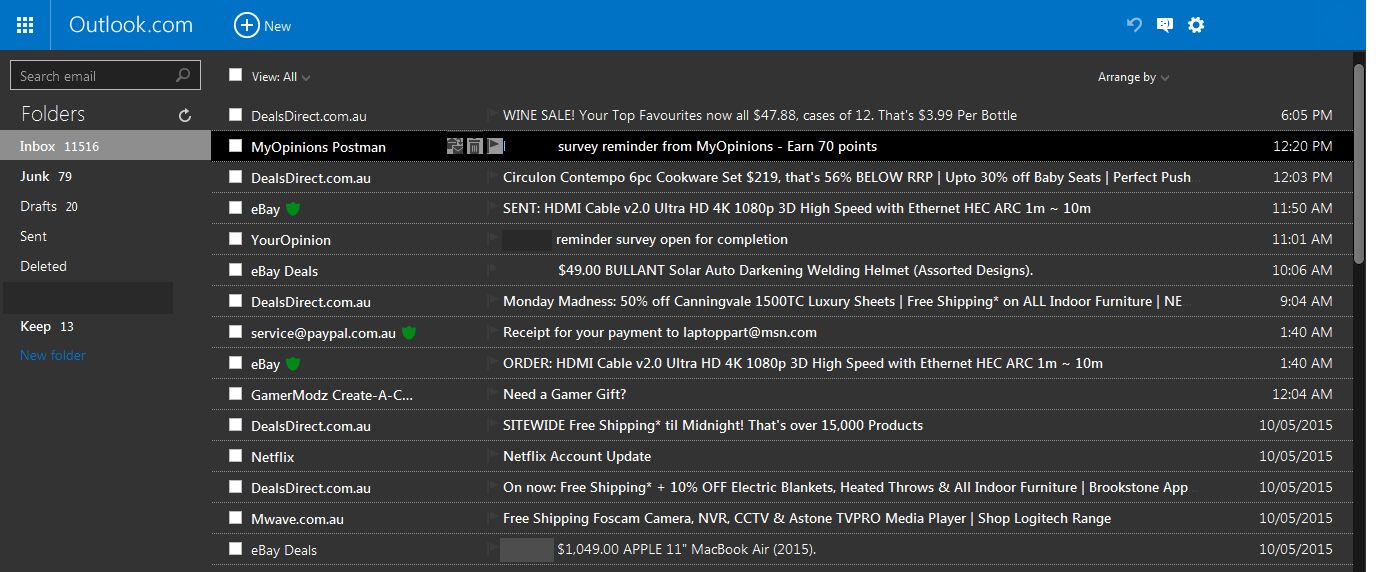Viewport: 1378px width, 572px height.
Task: Tick the select-all checkbox beside View
Action: click(x=235, y=75)
